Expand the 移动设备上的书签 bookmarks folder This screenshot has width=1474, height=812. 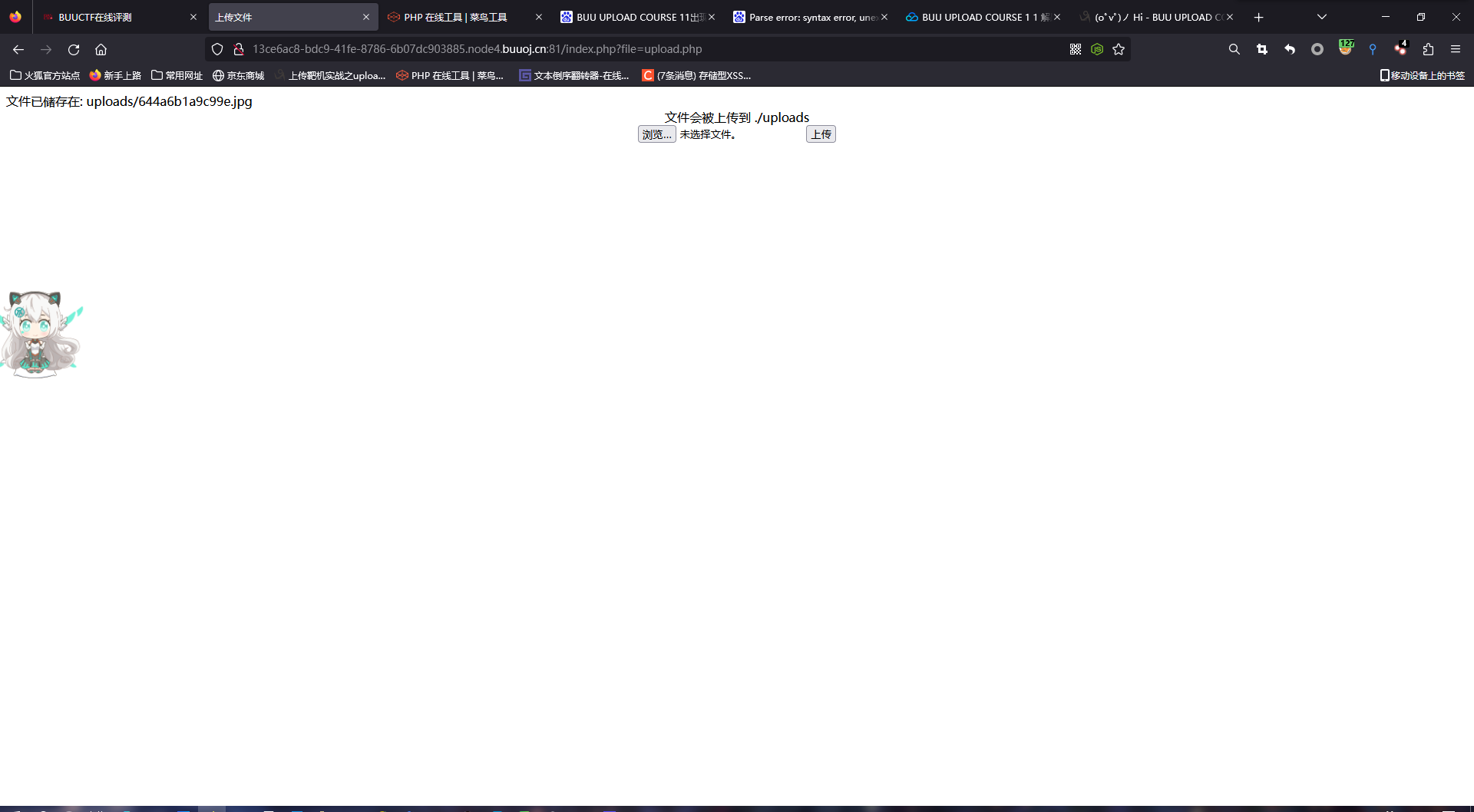(x=1422, y=75)
